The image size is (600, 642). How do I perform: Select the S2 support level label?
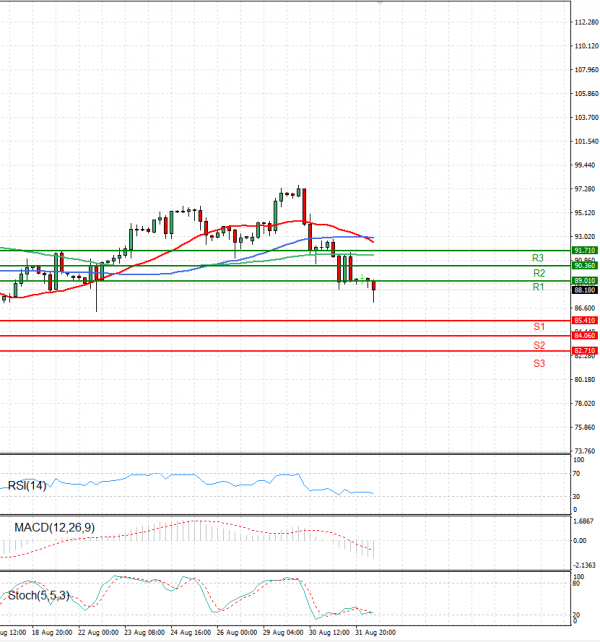[538, 345]
